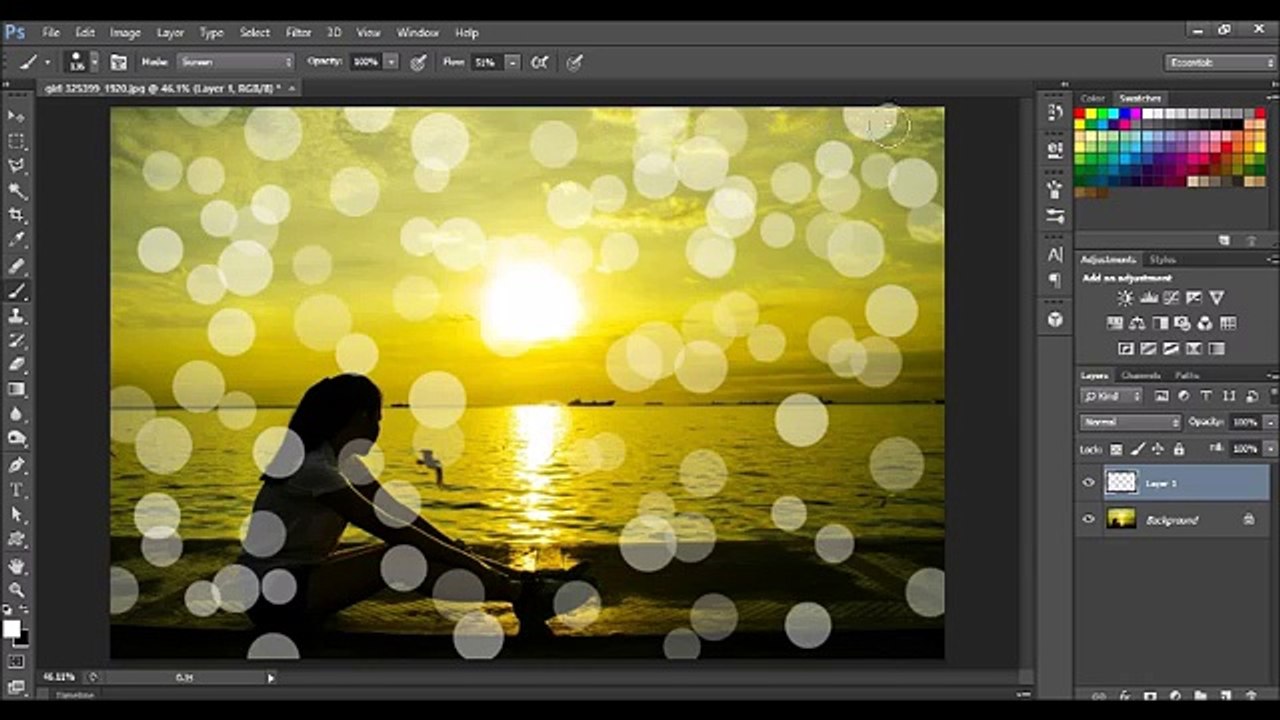Select the Gradient tool

point(17,390)
